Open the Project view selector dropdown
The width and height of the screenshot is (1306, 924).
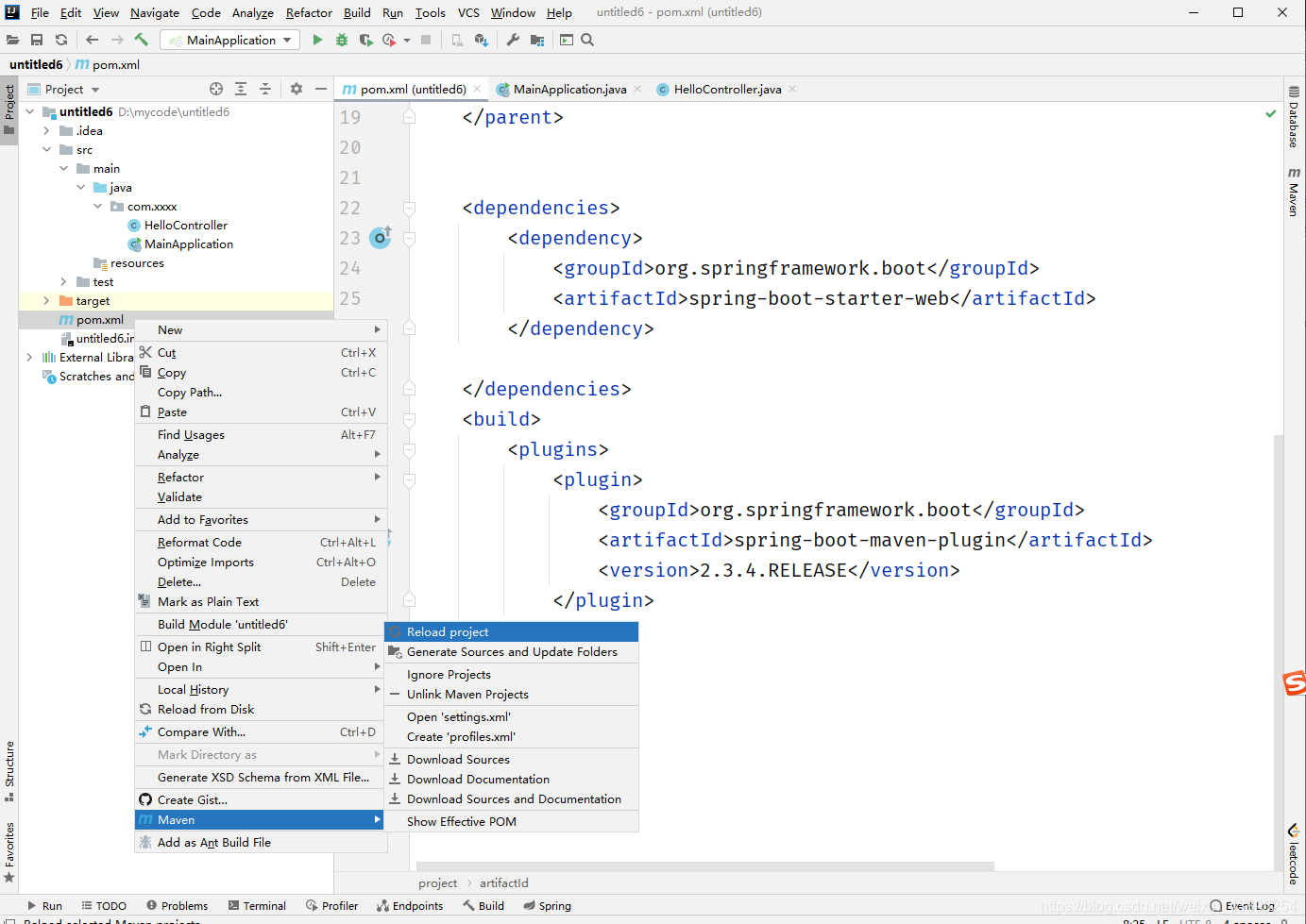[63, 89]
